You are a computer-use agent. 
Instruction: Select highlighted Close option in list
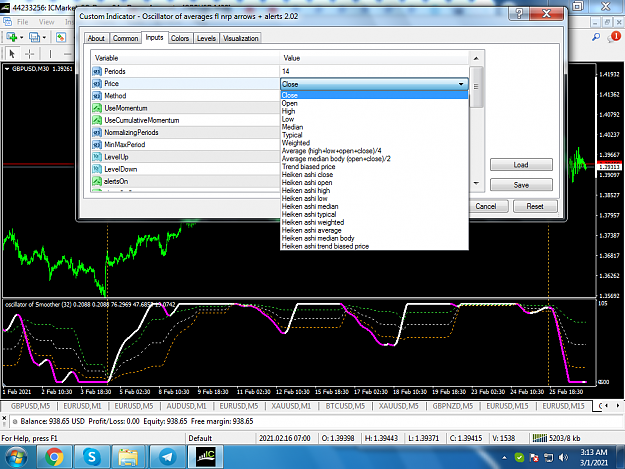click(x=374, y=95)
